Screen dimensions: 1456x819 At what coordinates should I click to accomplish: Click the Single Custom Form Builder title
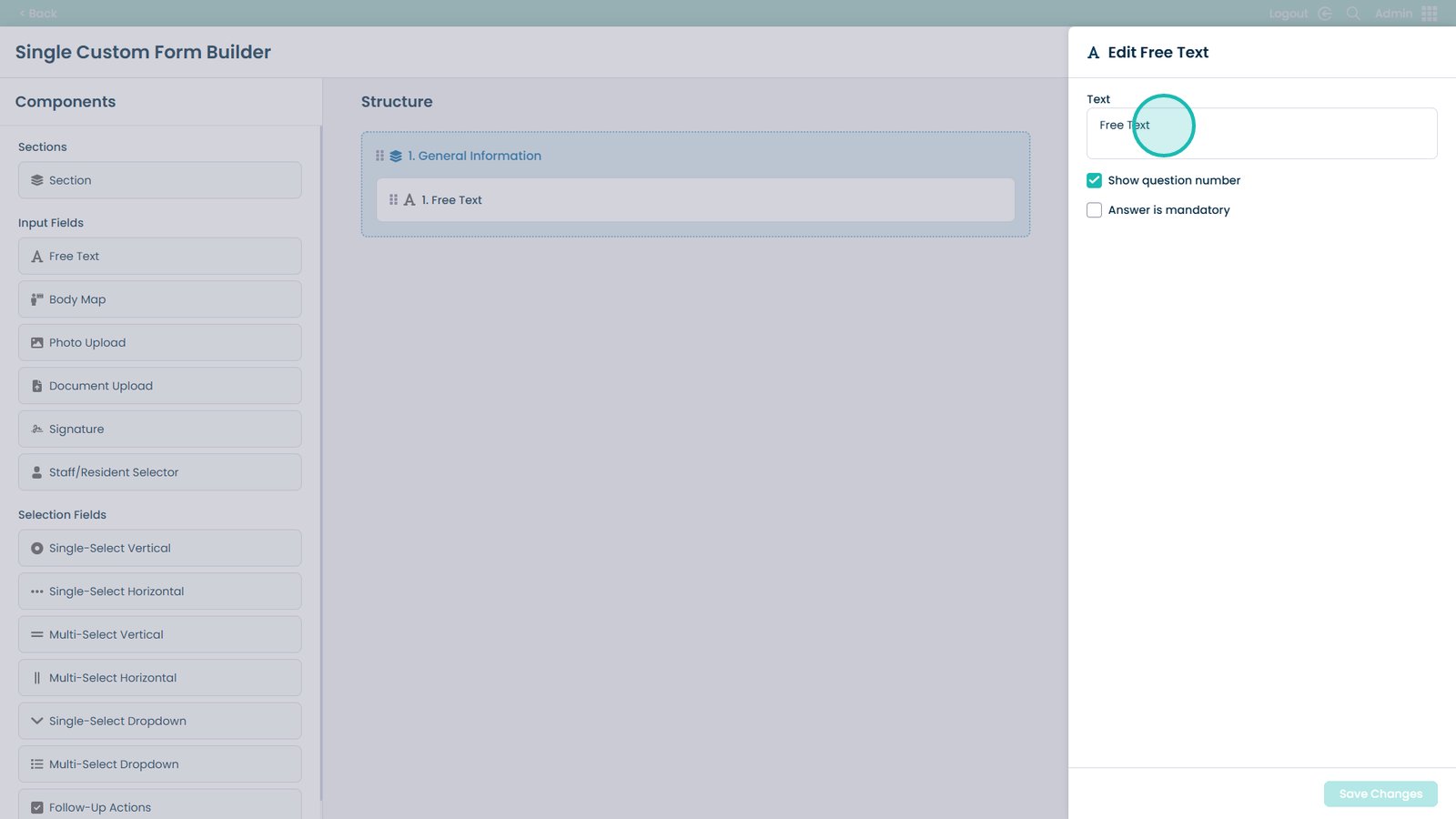[143, 53]
